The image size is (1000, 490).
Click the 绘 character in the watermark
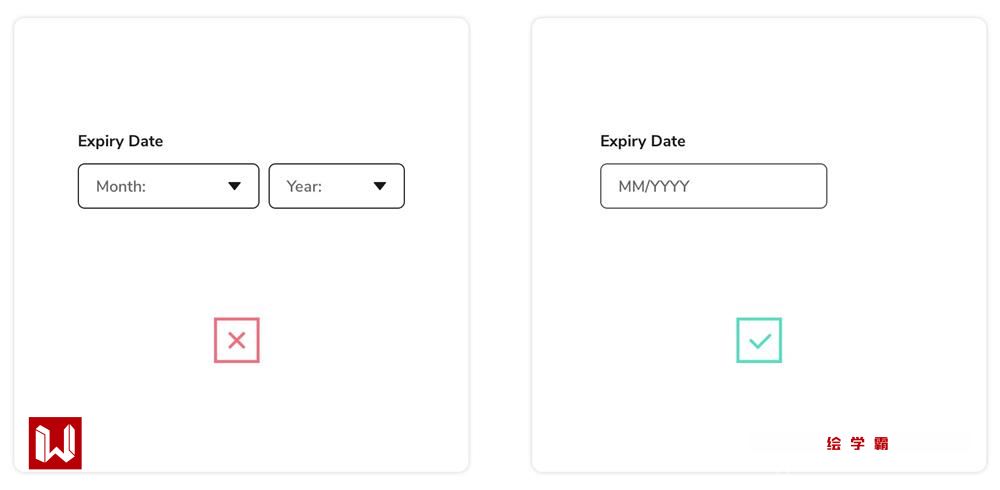point(834,443)
